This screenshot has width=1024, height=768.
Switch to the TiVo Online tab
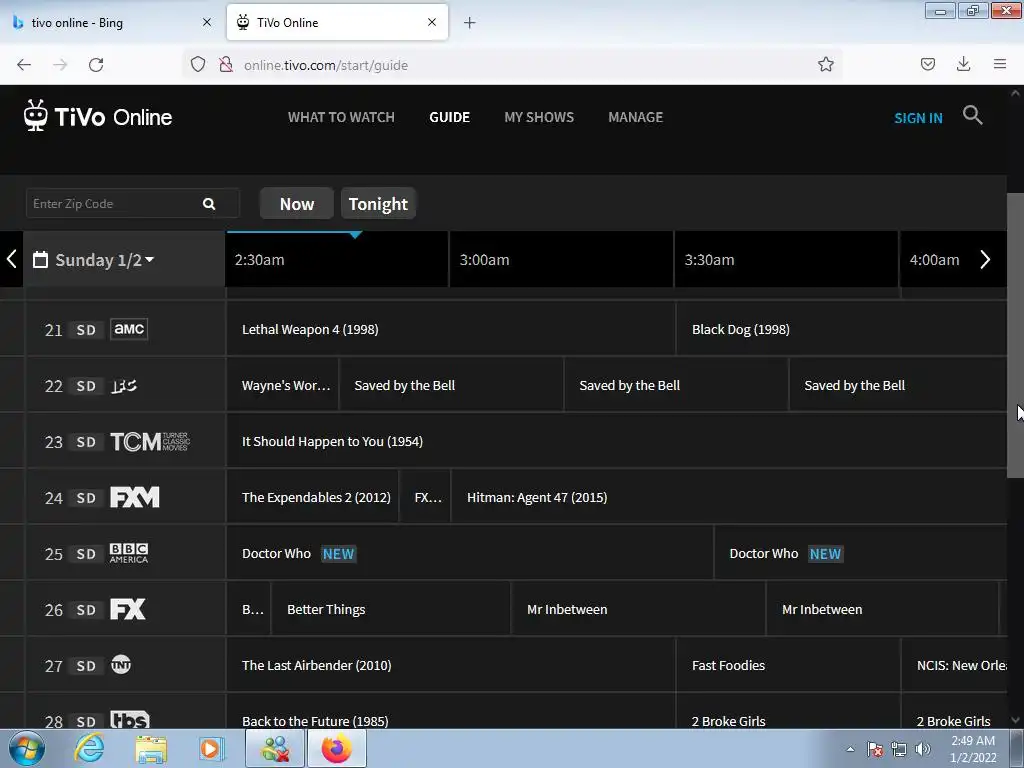point(337,22)
